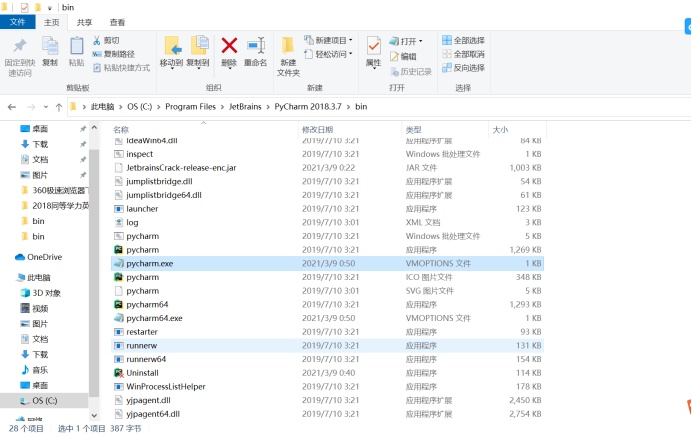Open recent locations dropdown arrow
This screenshot has width=692, height=437.
tap(45, 107)
